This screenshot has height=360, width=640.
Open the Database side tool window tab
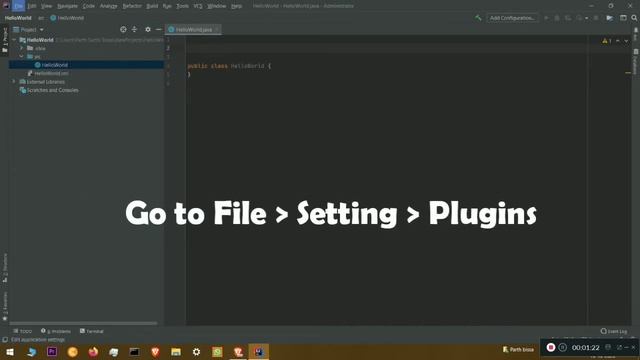click(636, 61)
